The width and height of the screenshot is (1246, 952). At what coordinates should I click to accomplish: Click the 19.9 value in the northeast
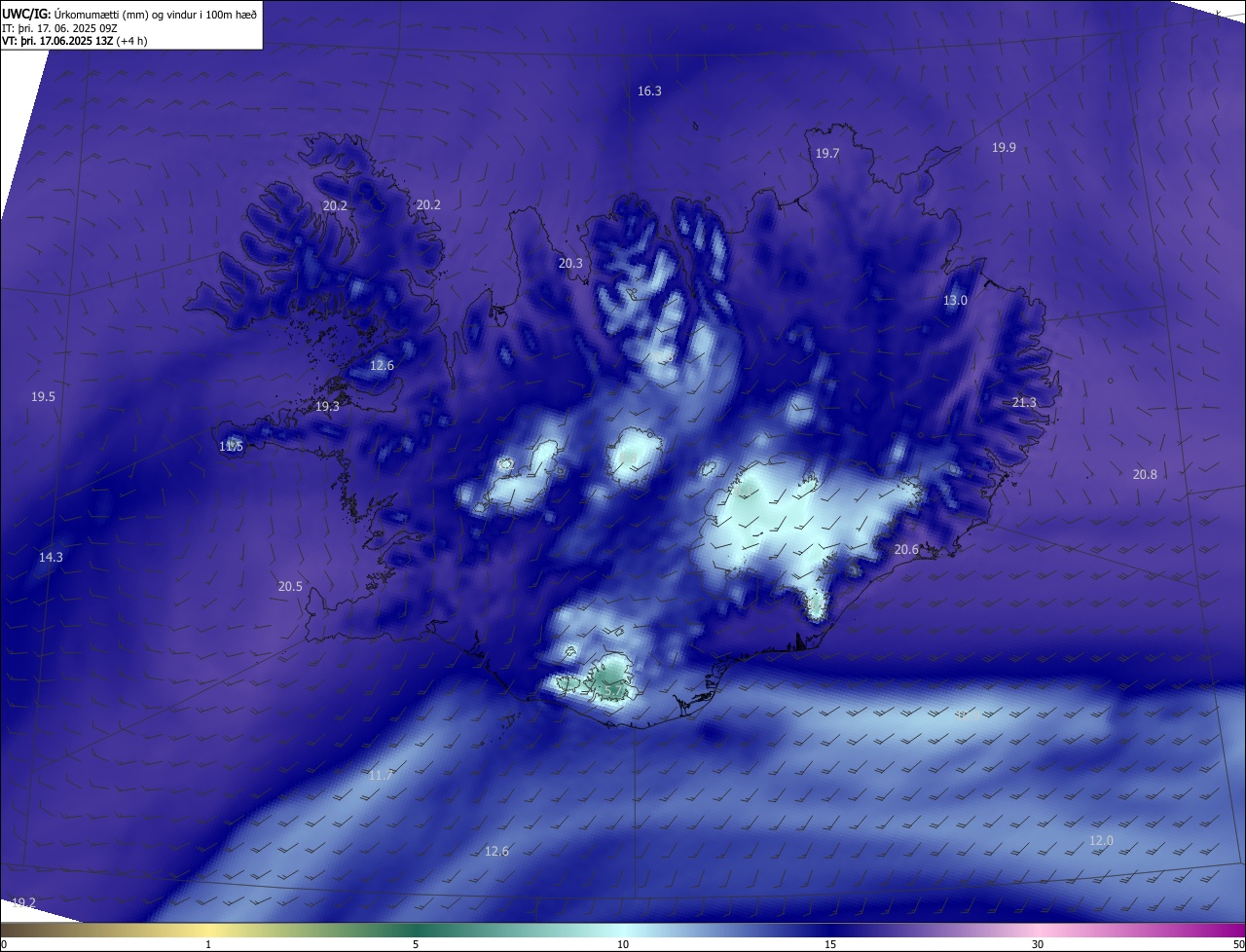click(x=1004, y=147)
